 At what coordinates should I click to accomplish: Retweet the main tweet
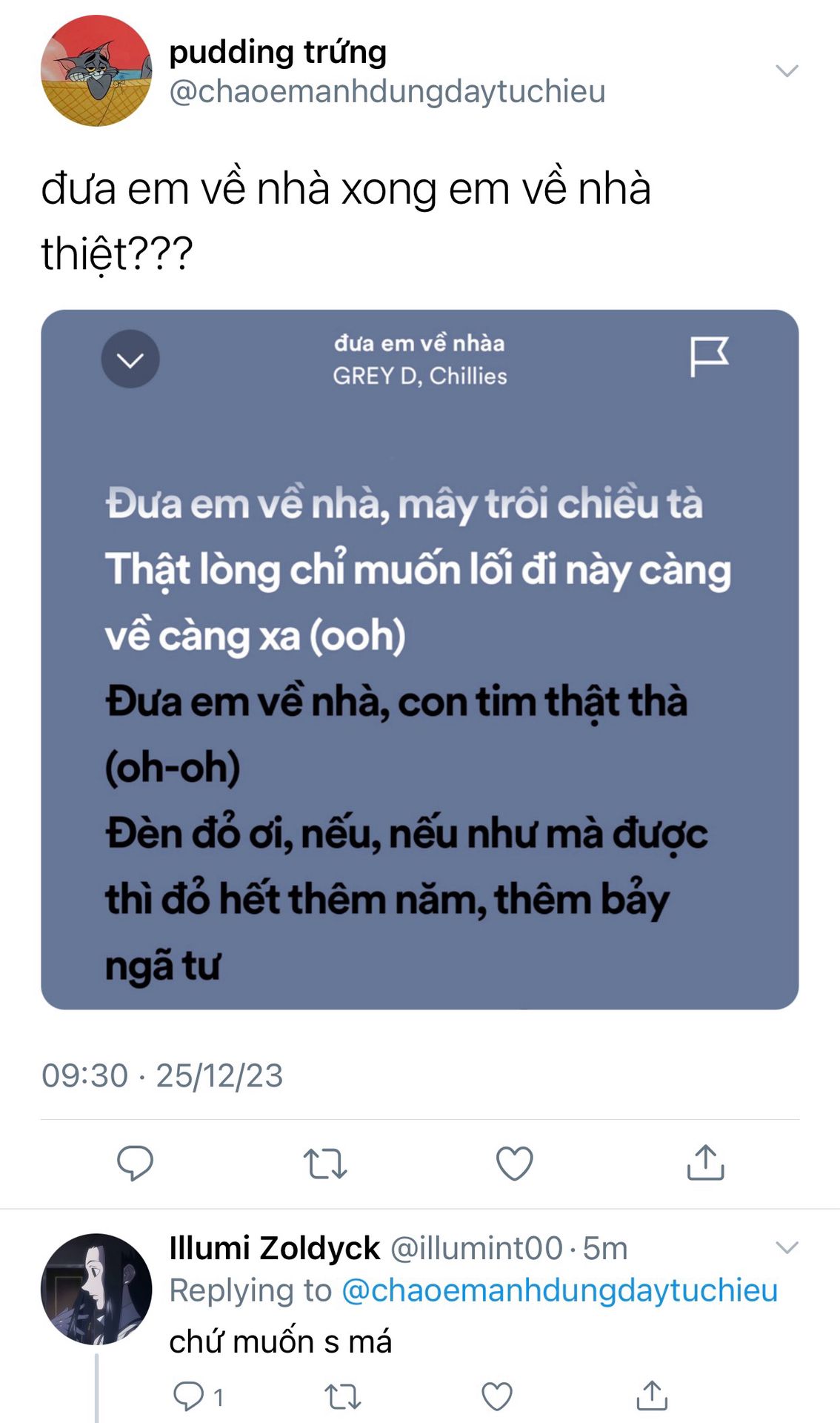point(324,1163)
